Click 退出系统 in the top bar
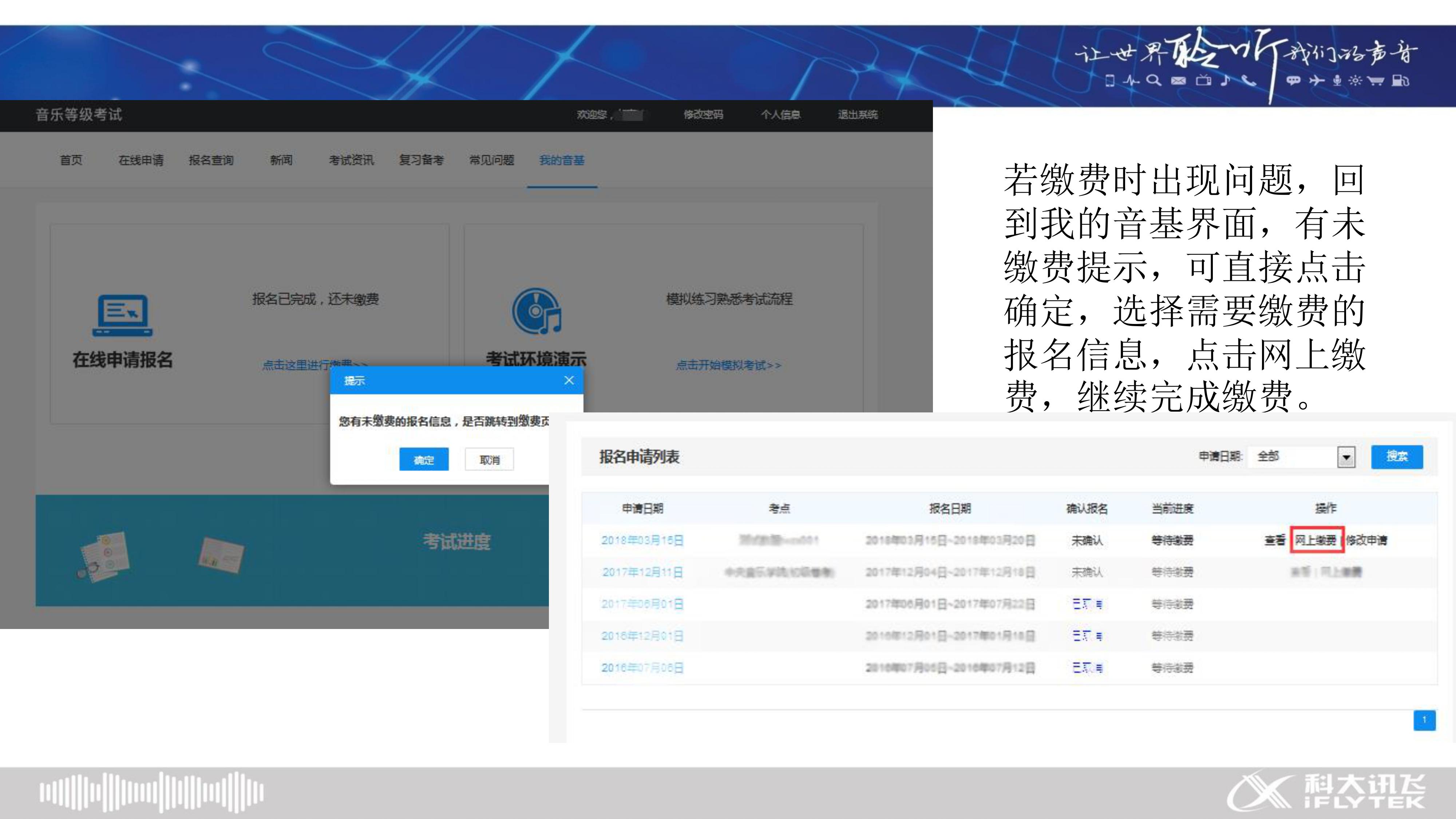 [858, 115]
